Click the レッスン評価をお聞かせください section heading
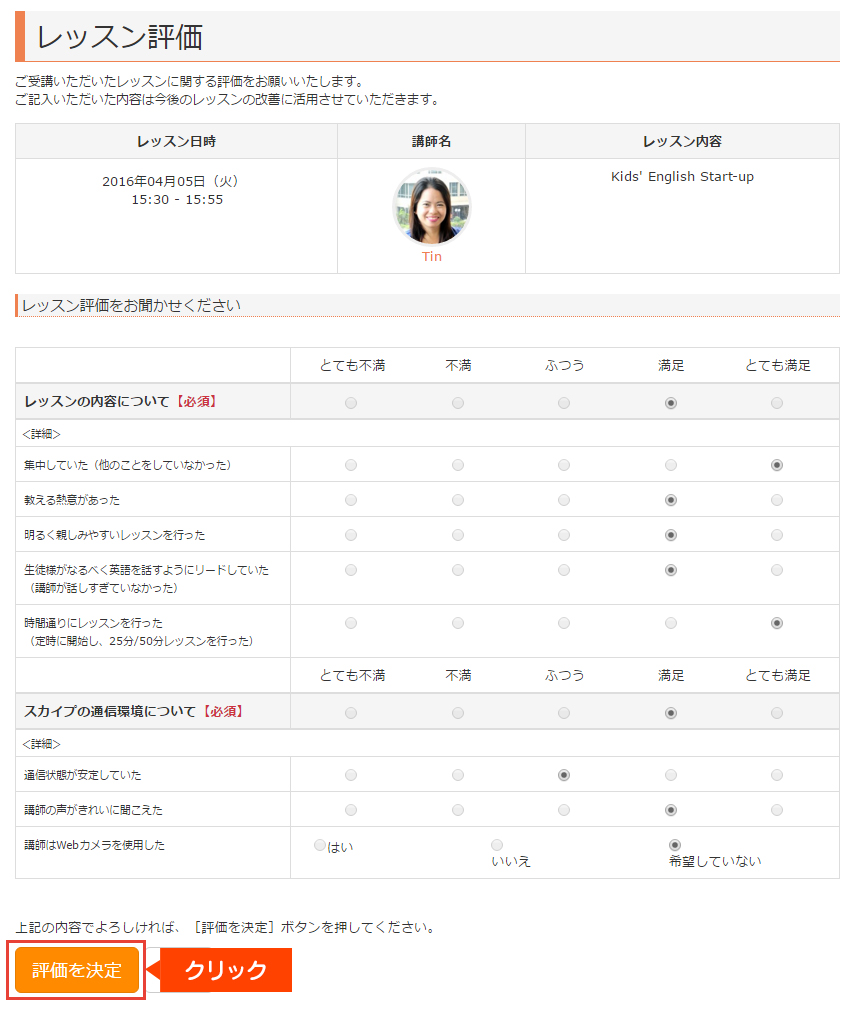Image resolution: width=855 pixels, height=1010 pixels. click(131, 305)
